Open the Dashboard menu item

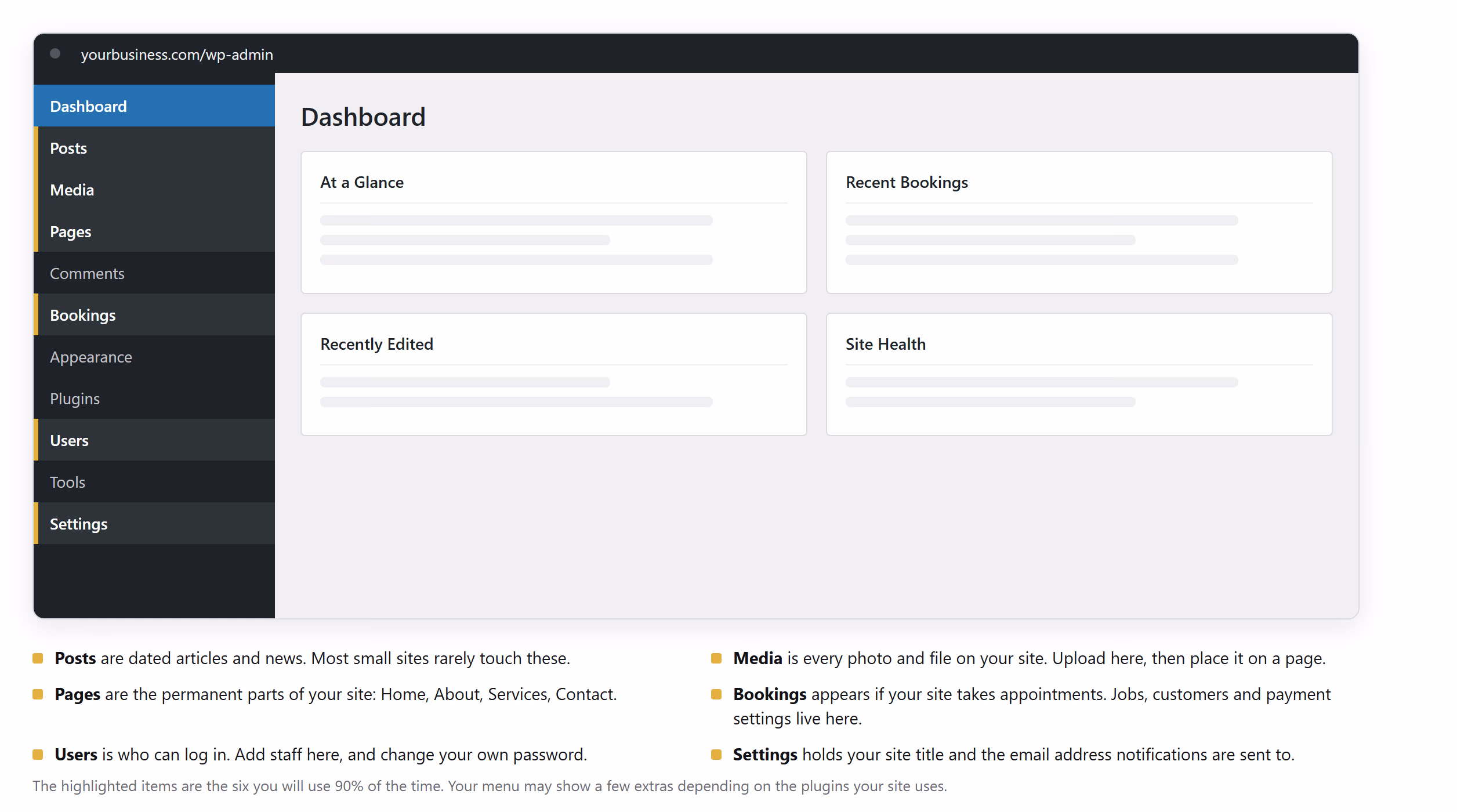154,106
